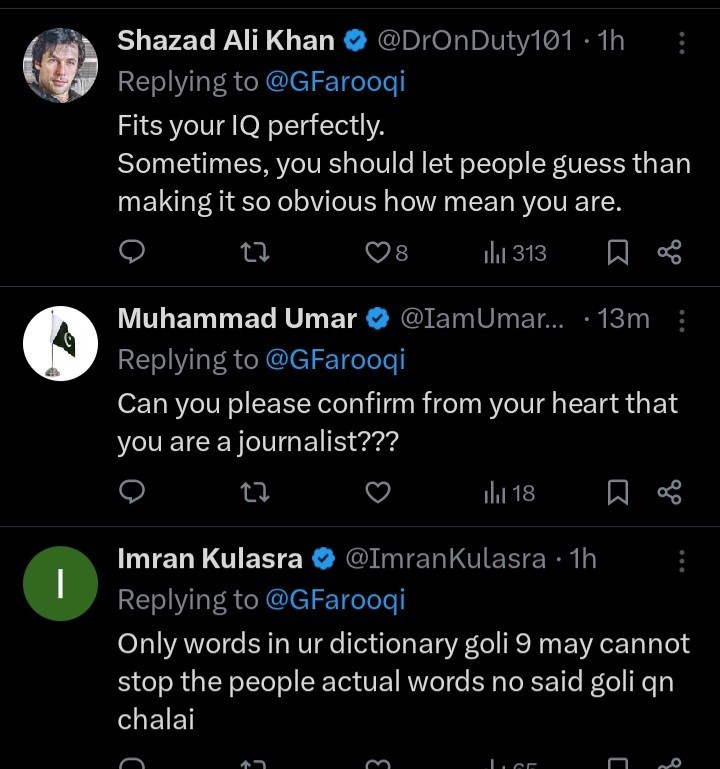Bookmark Shazad Ali Khan's tweet
This screenshot has height=769, width=720.
click(x=618, y=252)
